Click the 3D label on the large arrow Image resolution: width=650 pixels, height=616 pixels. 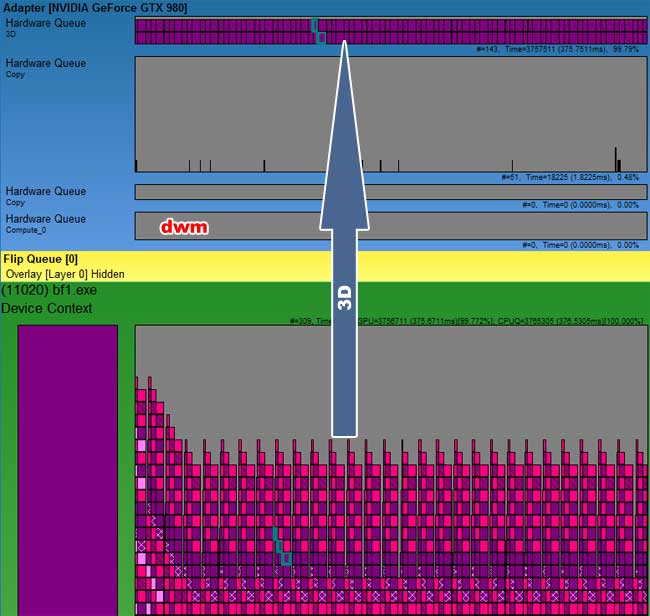343,295
